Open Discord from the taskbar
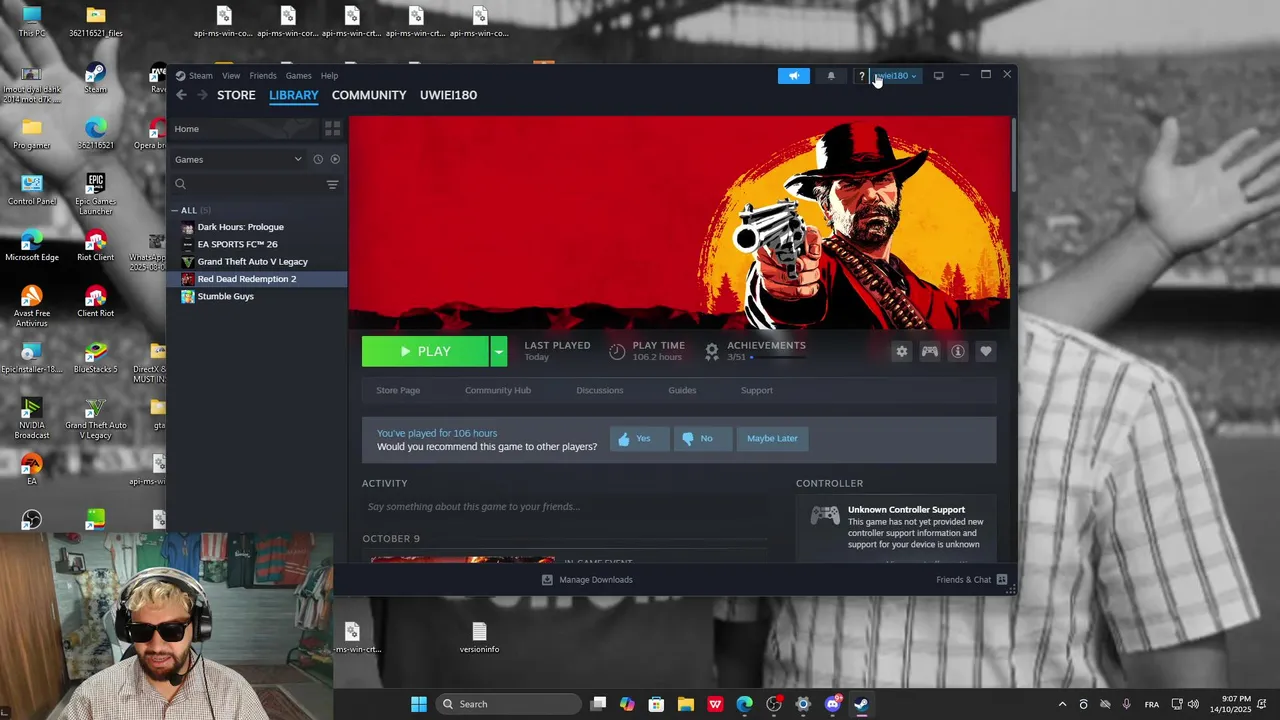Viewport: 1280px width, 720px height. pyautogui.click(x=833, y=704)
